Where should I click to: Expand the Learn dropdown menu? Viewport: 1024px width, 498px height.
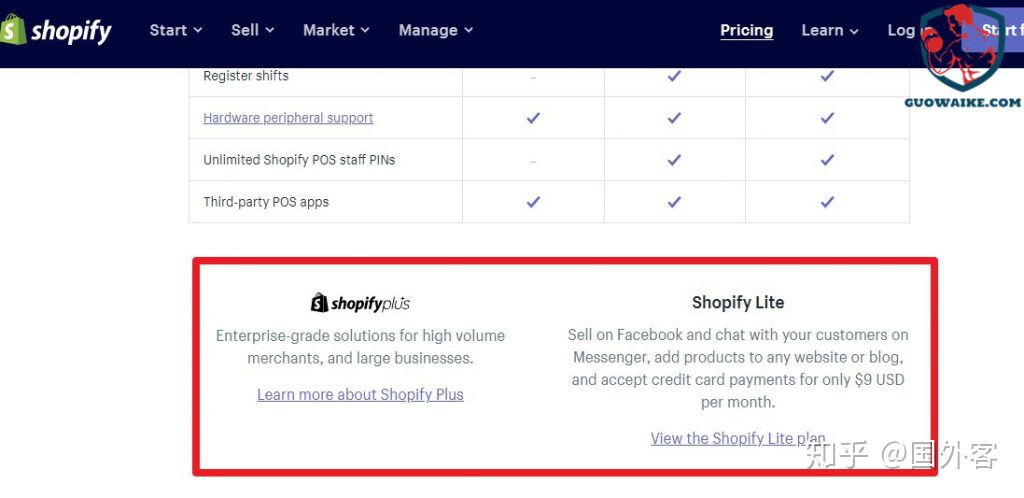(829, 30)
